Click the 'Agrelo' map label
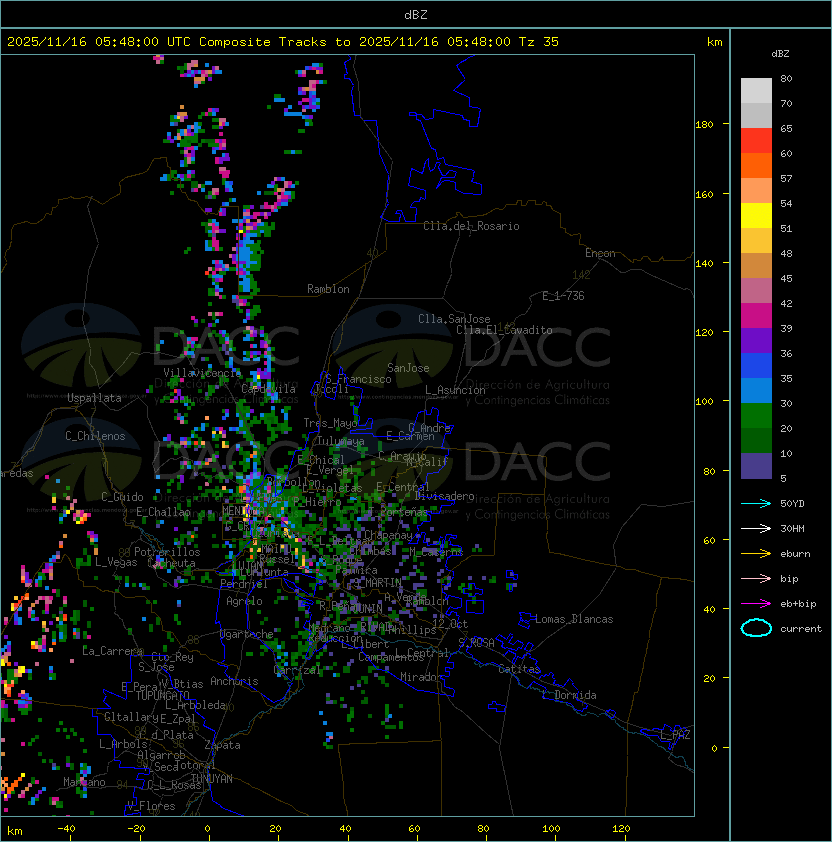The image size is (832, 842). [x=244, y=601]
